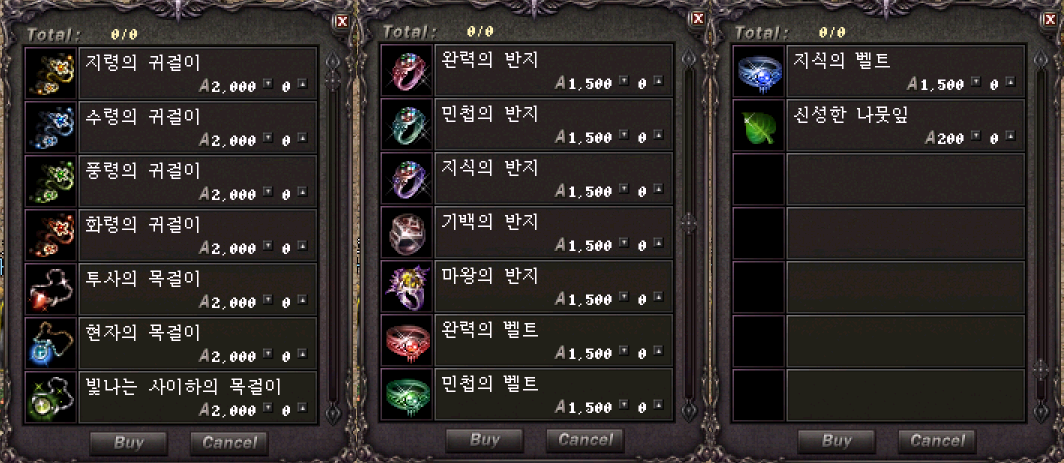
Task: Decrease quantity of 현자의 목걸이
Action: coord(267,354)
